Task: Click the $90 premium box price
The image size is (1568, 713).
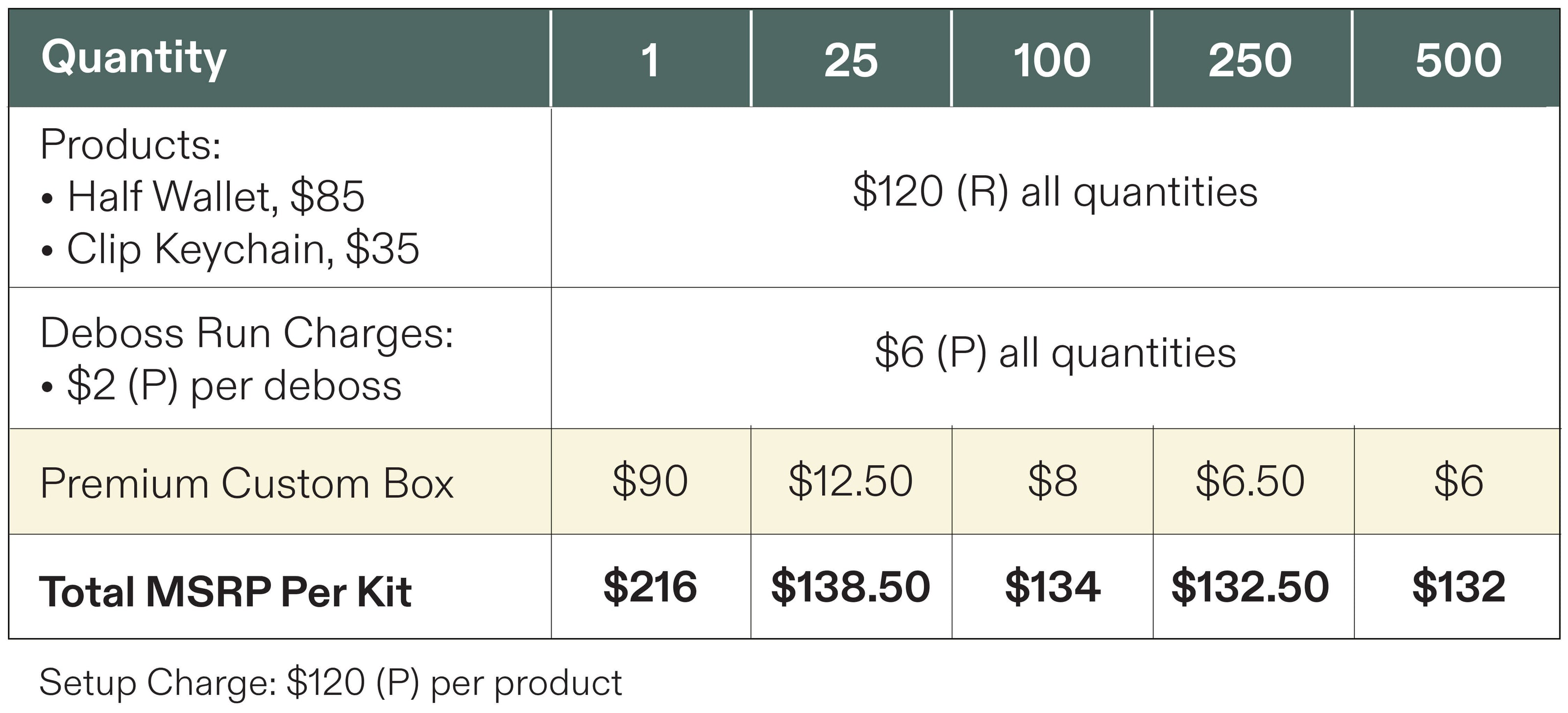Action: pyautogui.click(x=651, y=481)
